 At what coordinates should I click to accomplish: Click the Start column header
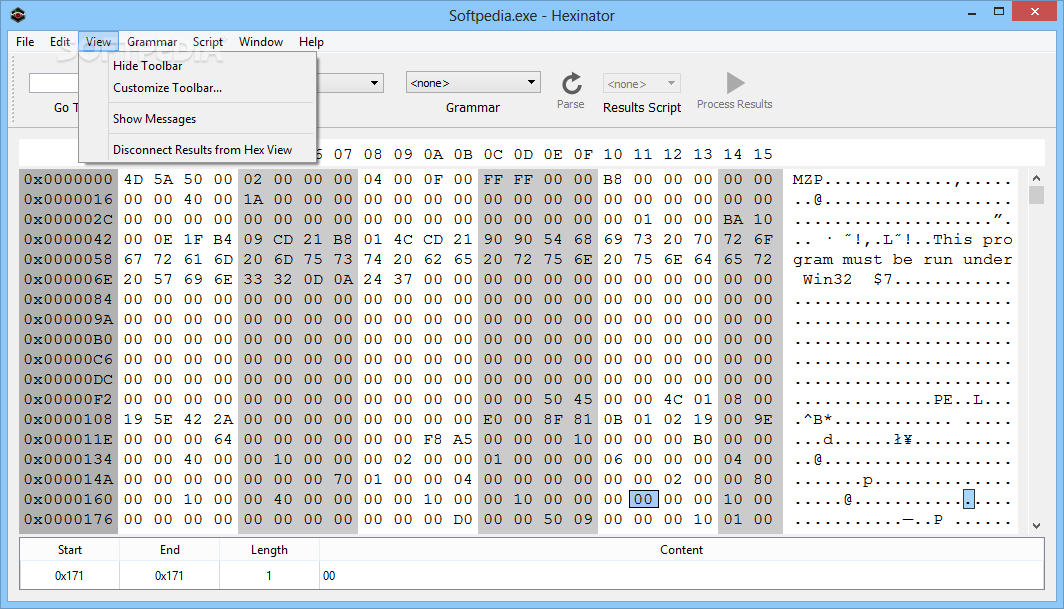(x=70, y=550)
